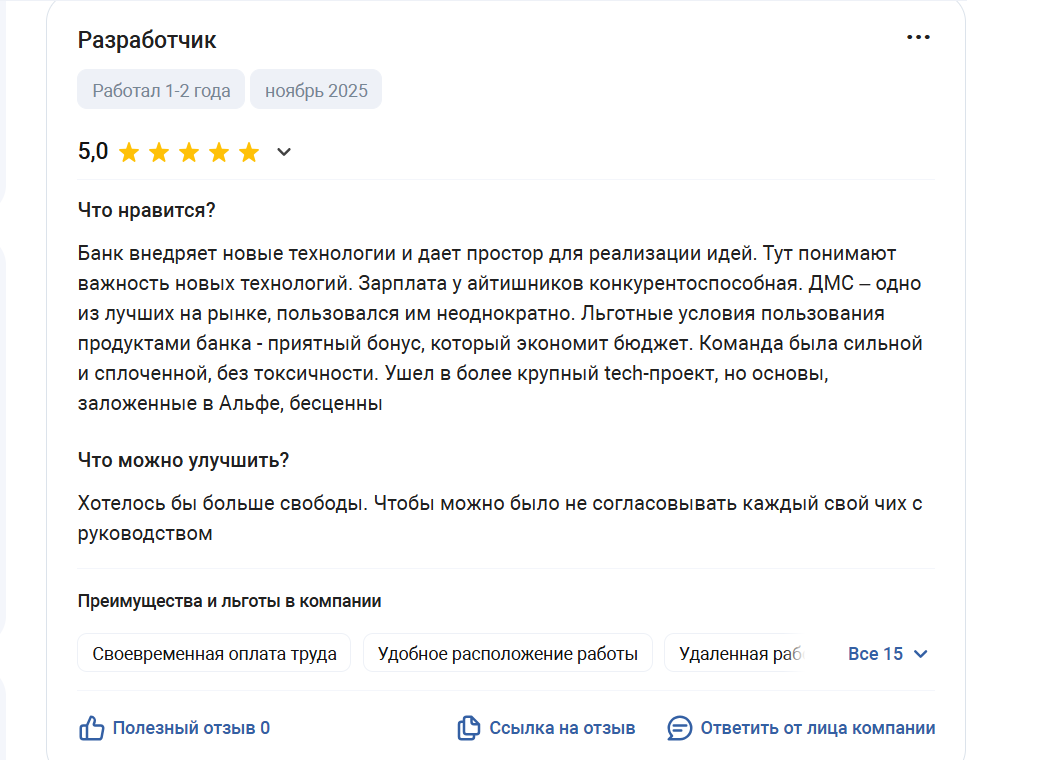Expand the 5,0 rating details chevron

point(284,153)
